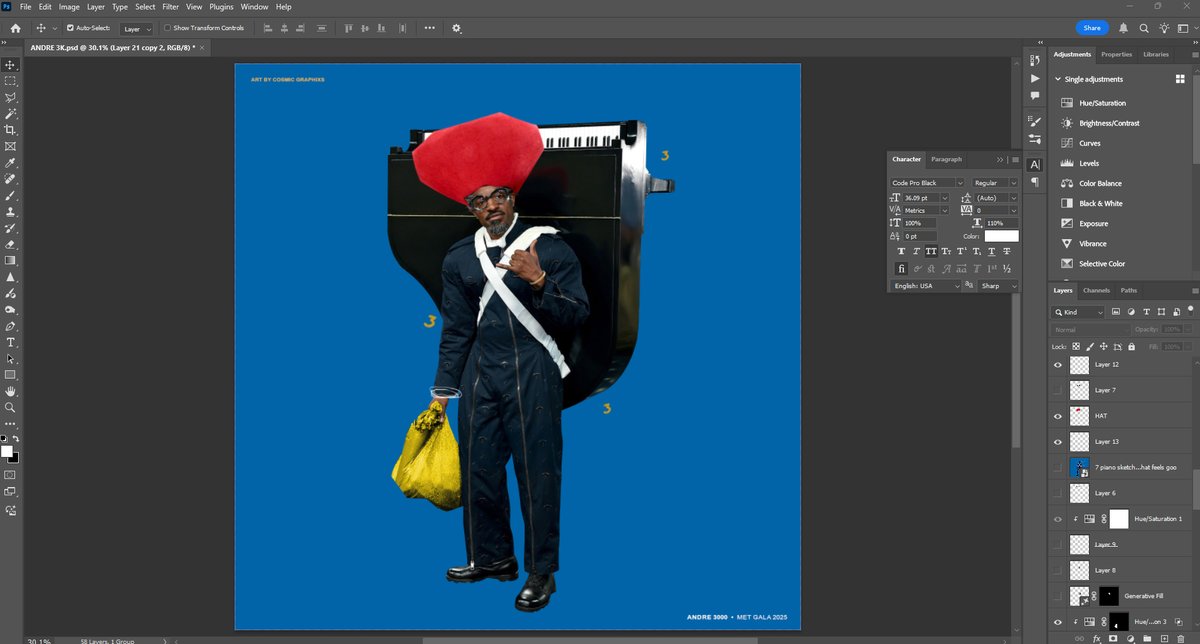Open the layer blending mode dropdown

coord(1090,328)
